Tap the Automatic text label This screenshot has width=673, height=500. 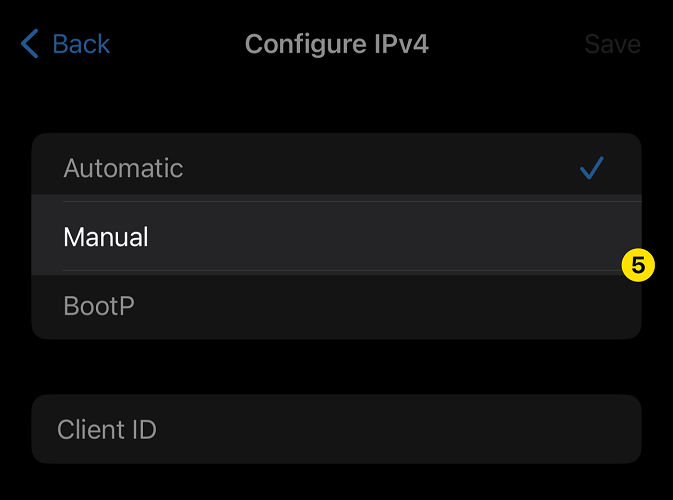tap(123, 168)
